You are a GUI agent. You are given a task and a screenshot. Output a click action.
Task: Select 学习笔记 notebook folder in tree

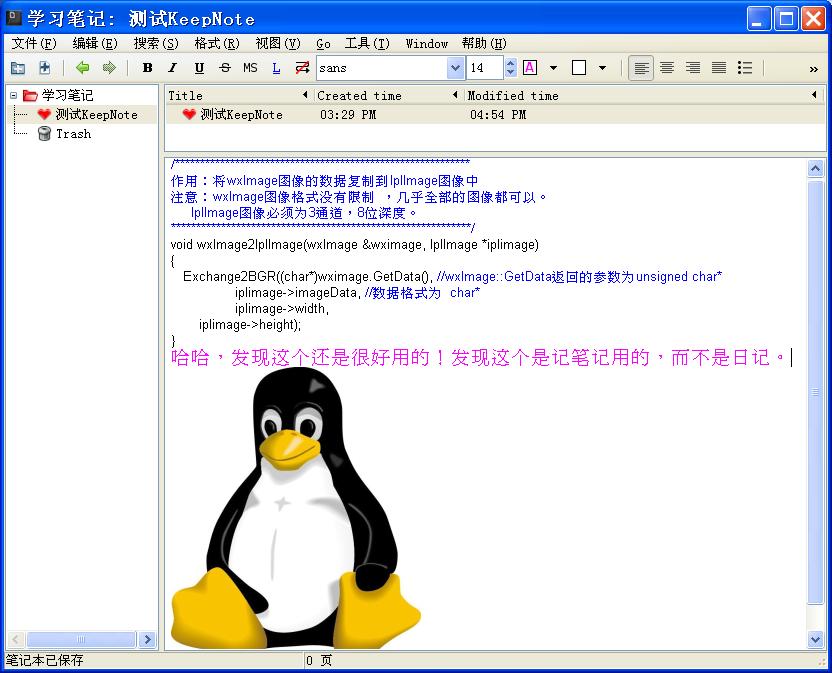(x=67, y=96)
